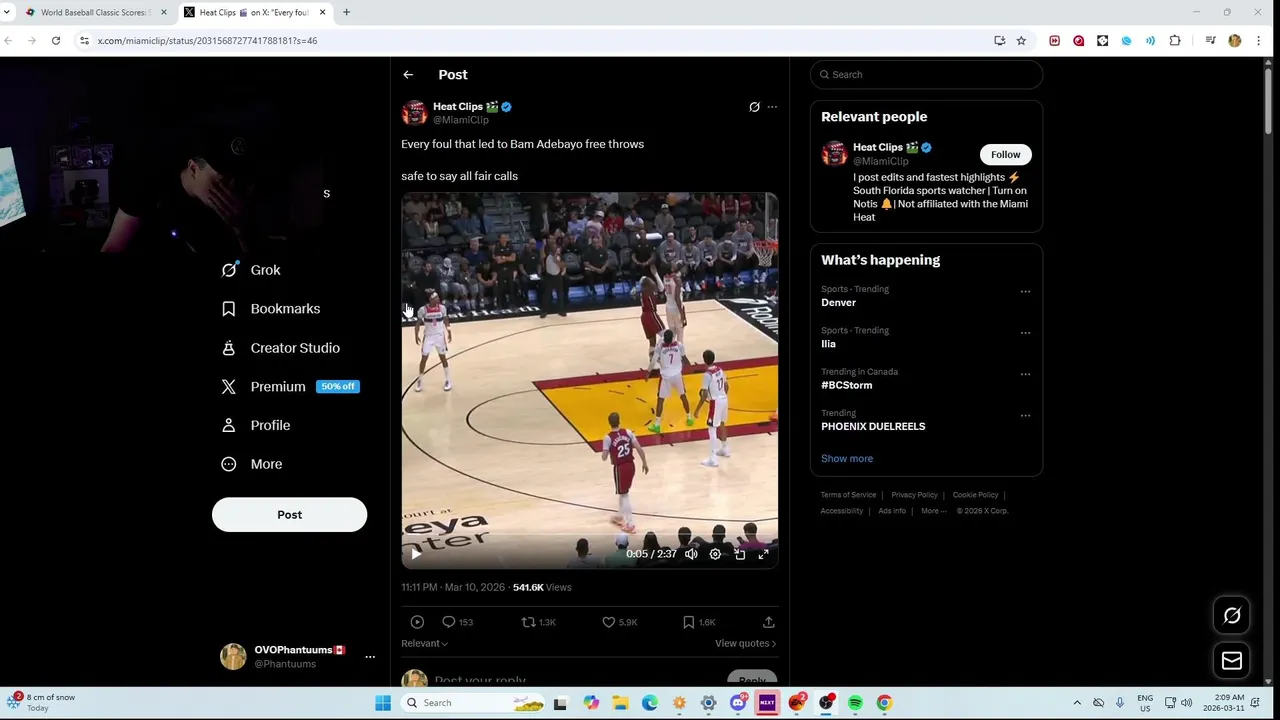
Task: Click the share post icon
Action: (768, 622)
